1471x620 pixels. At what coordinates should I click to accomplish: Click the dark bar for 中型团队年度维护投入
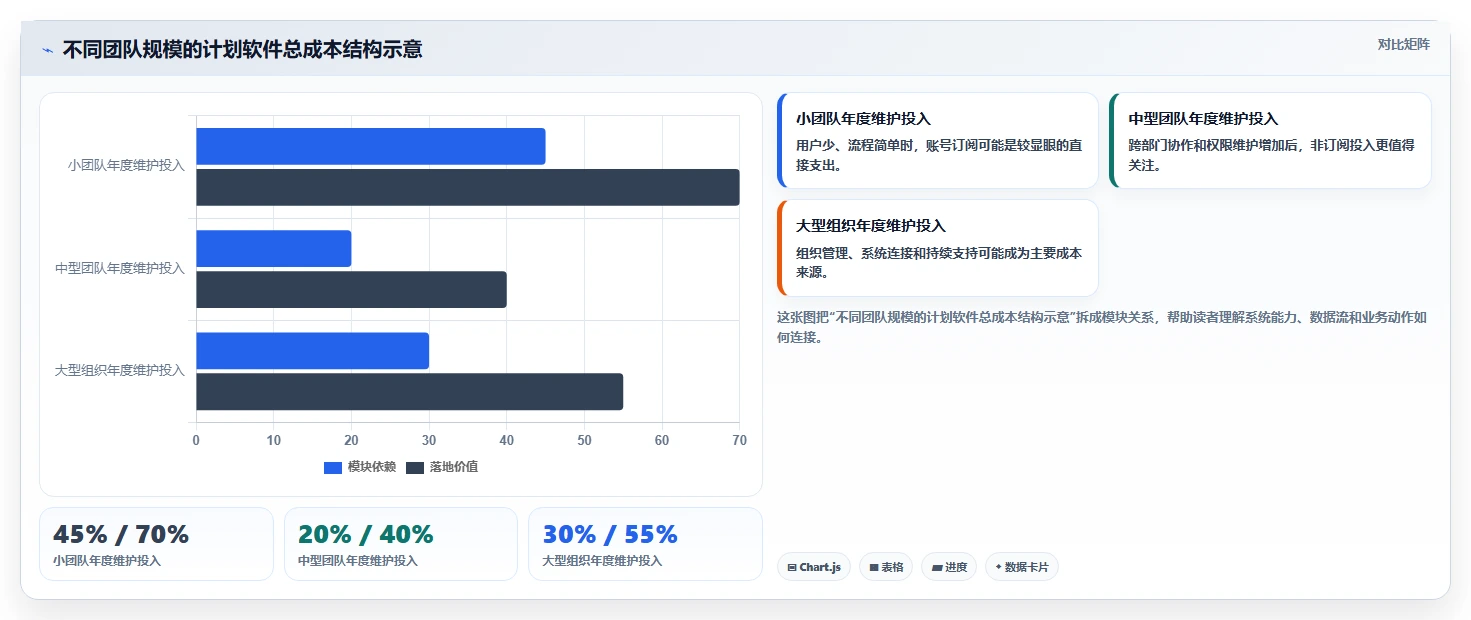coord(351,289)
